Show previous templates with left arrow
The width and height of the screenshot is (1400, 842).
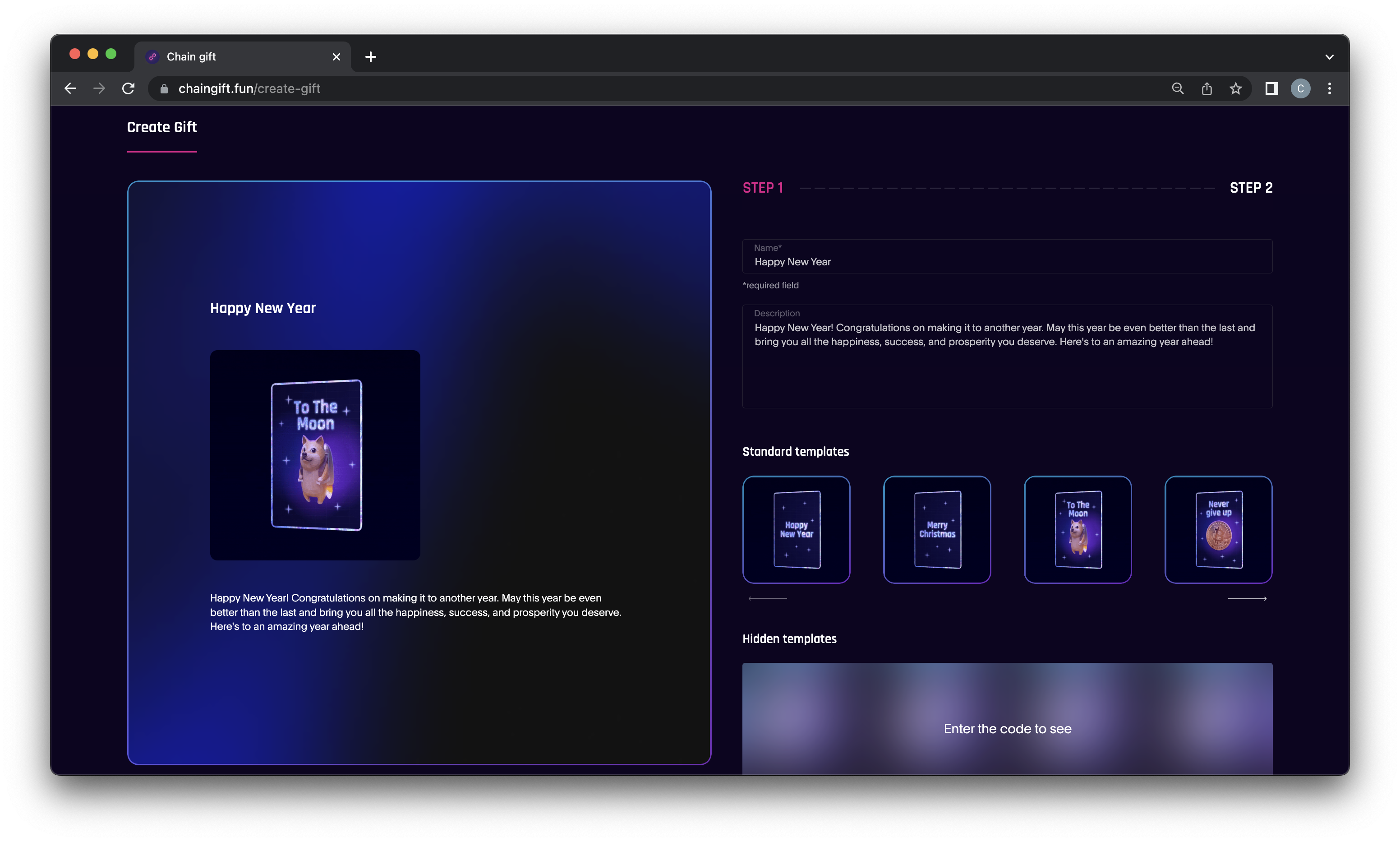point(767,599)
